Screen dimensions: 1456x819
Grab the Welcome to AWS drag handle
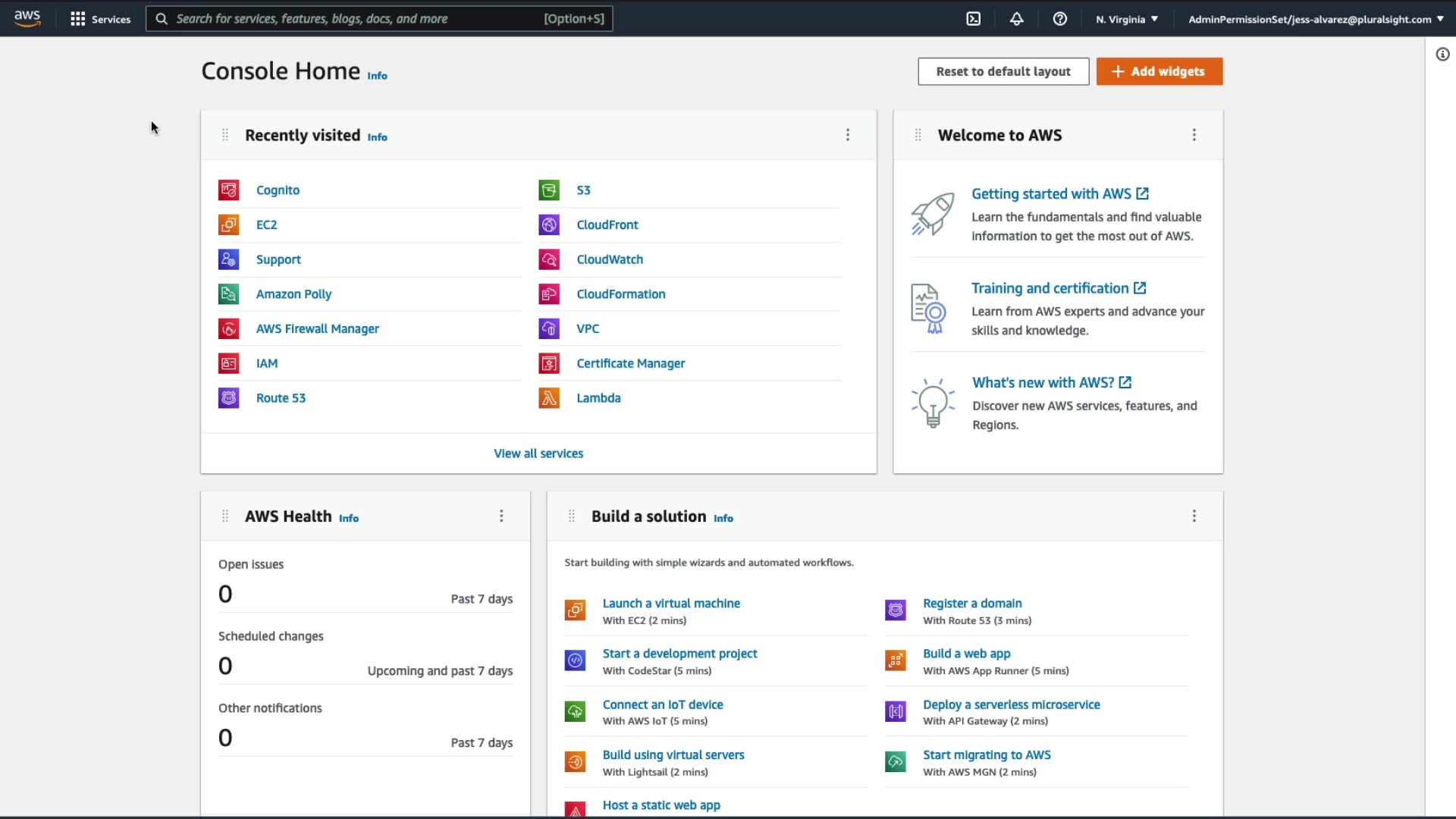coord(918,135)
